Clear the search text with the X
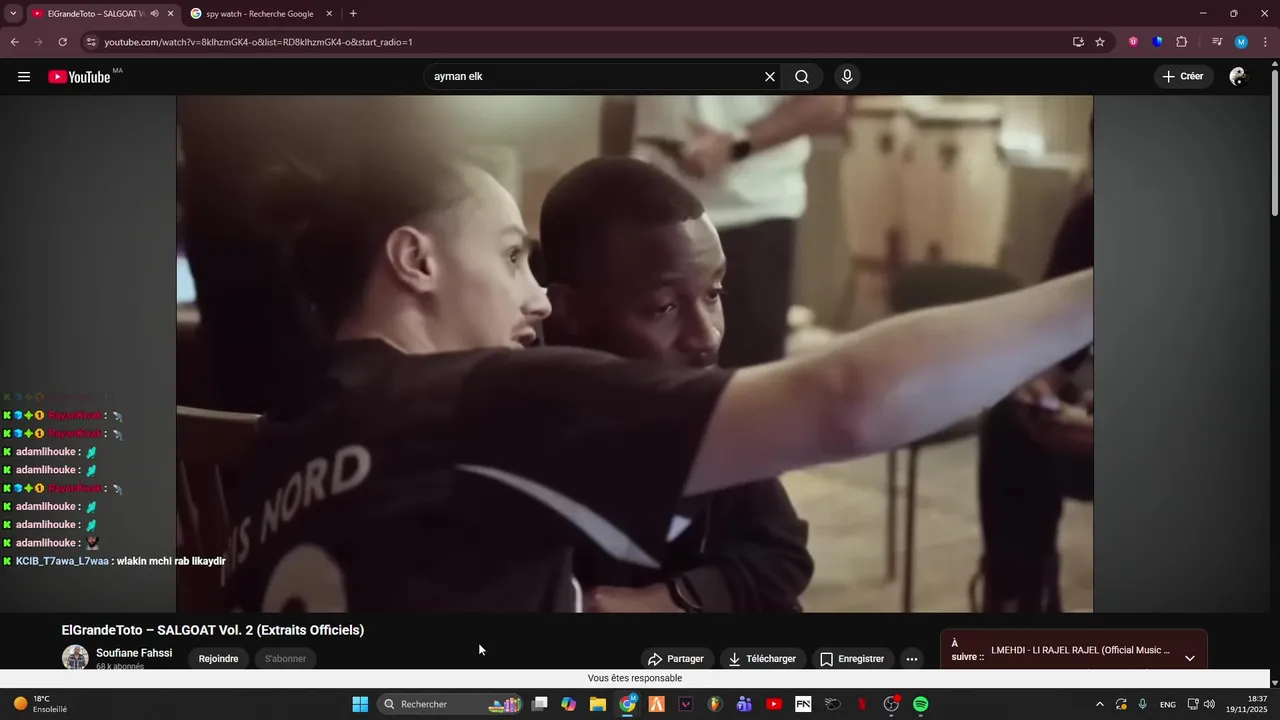Screen dimensions: 1280x720 click(770, 77)
